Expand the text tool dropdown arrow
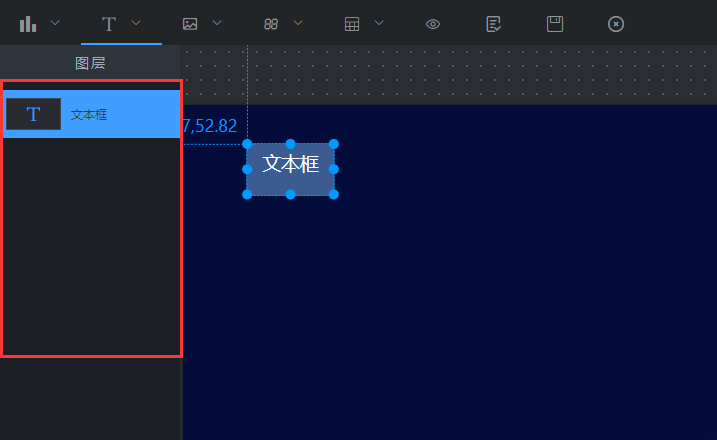The image size is (717, 440). (x=136, y=22)
